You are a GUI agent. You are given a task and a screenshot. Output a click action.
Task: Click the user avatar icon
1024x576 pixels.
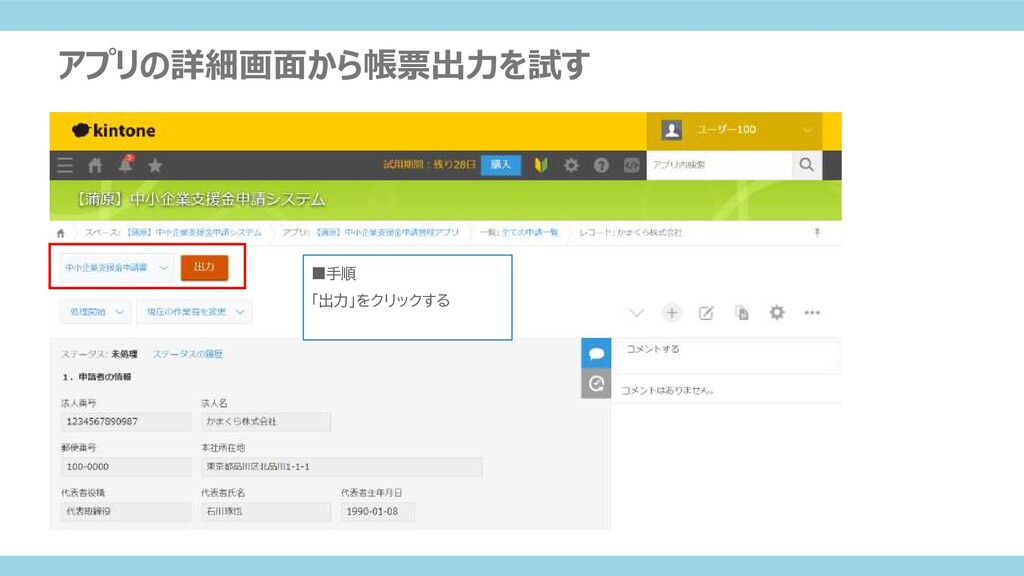[x=671, y=130]
